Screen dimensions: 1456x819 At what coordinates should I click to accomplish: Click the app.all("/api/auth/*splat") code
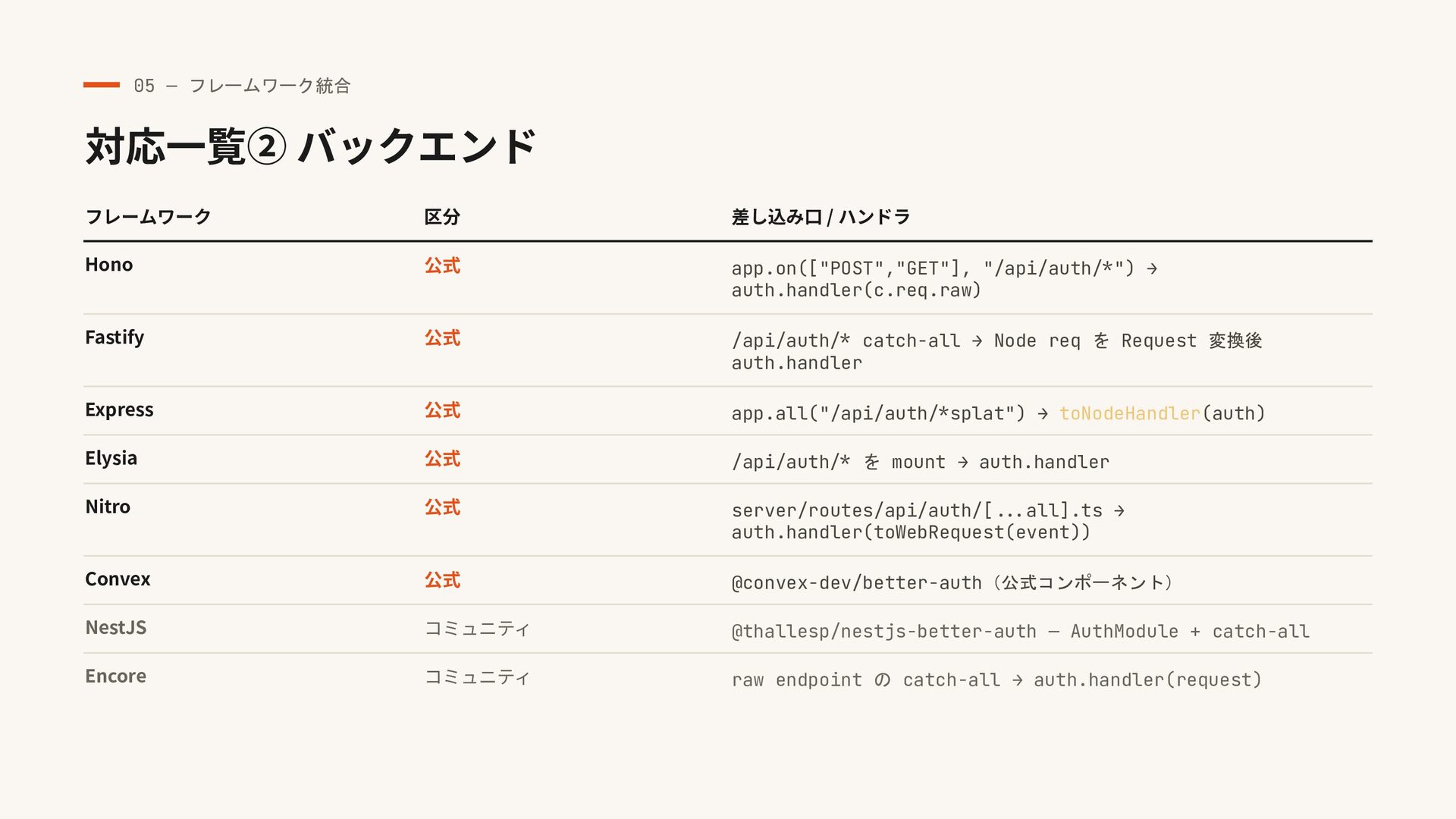(878, 413)
